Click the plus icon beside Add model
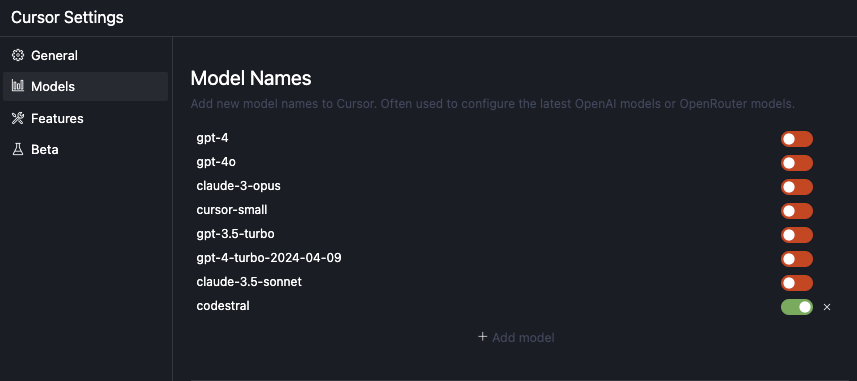 [x=483, y=337]
